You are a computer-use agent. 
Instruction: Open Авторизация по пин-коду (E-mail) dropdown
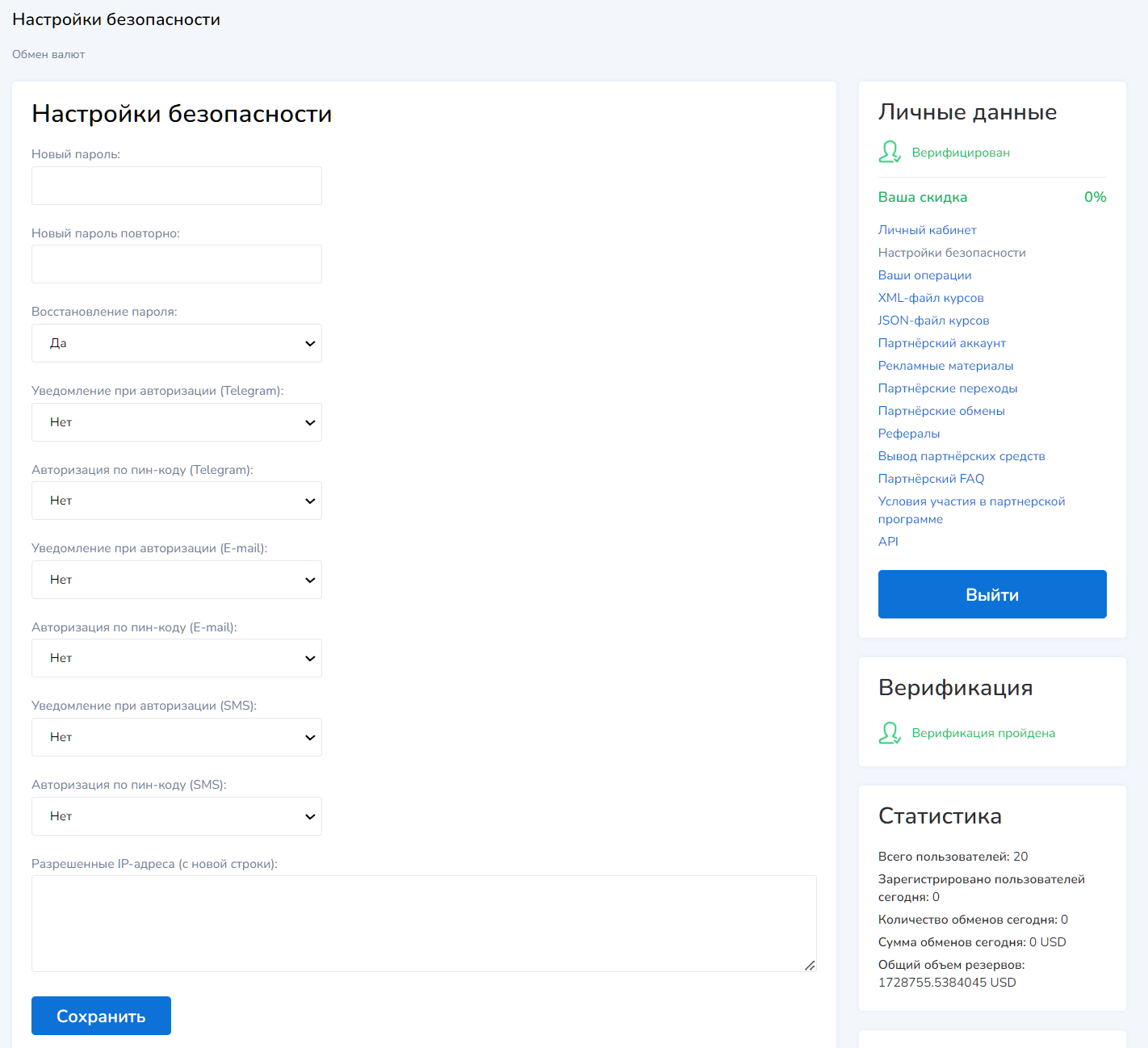tap(176, 658)
